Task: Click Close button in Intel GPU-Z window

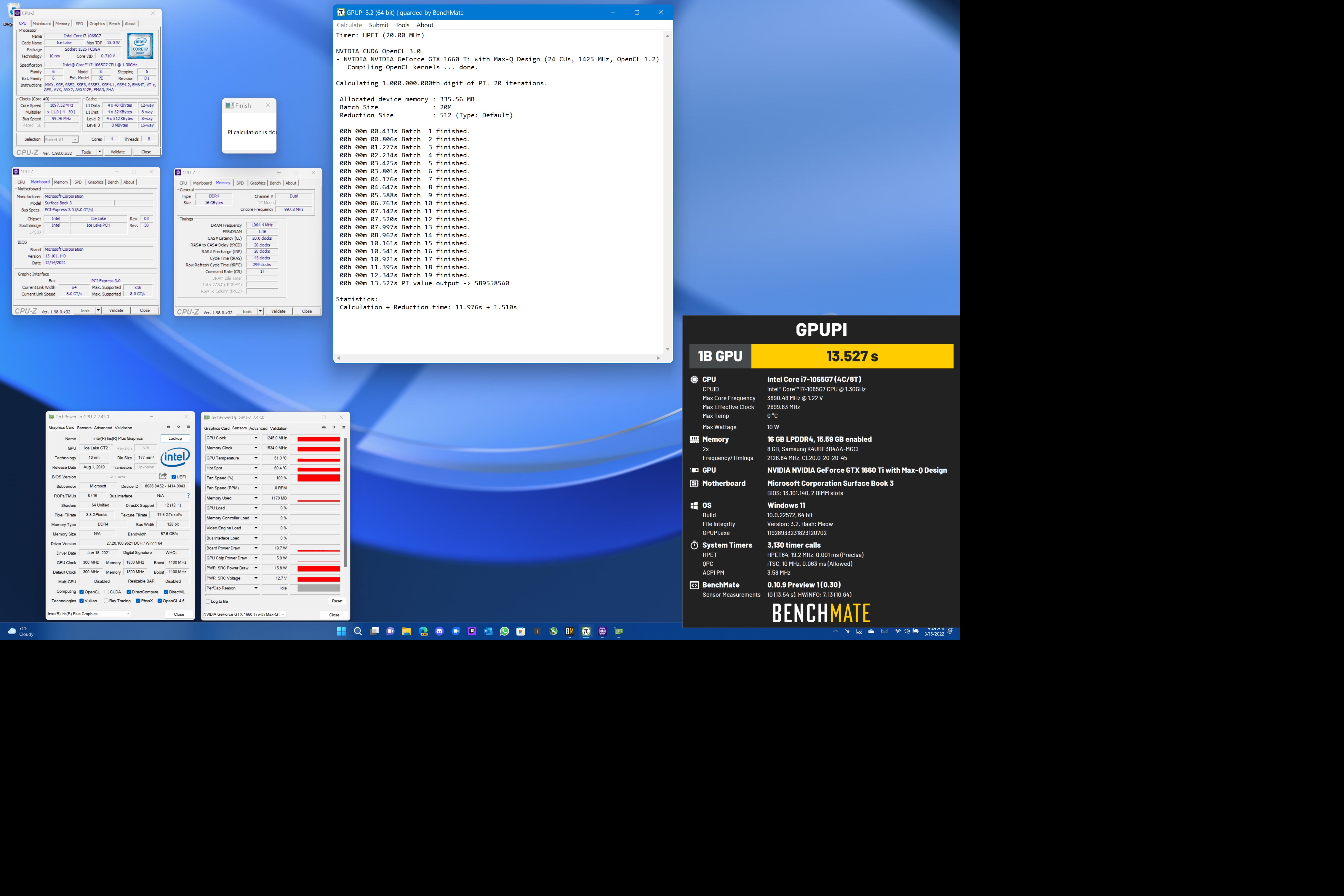Action: click(x=179, y=614)
